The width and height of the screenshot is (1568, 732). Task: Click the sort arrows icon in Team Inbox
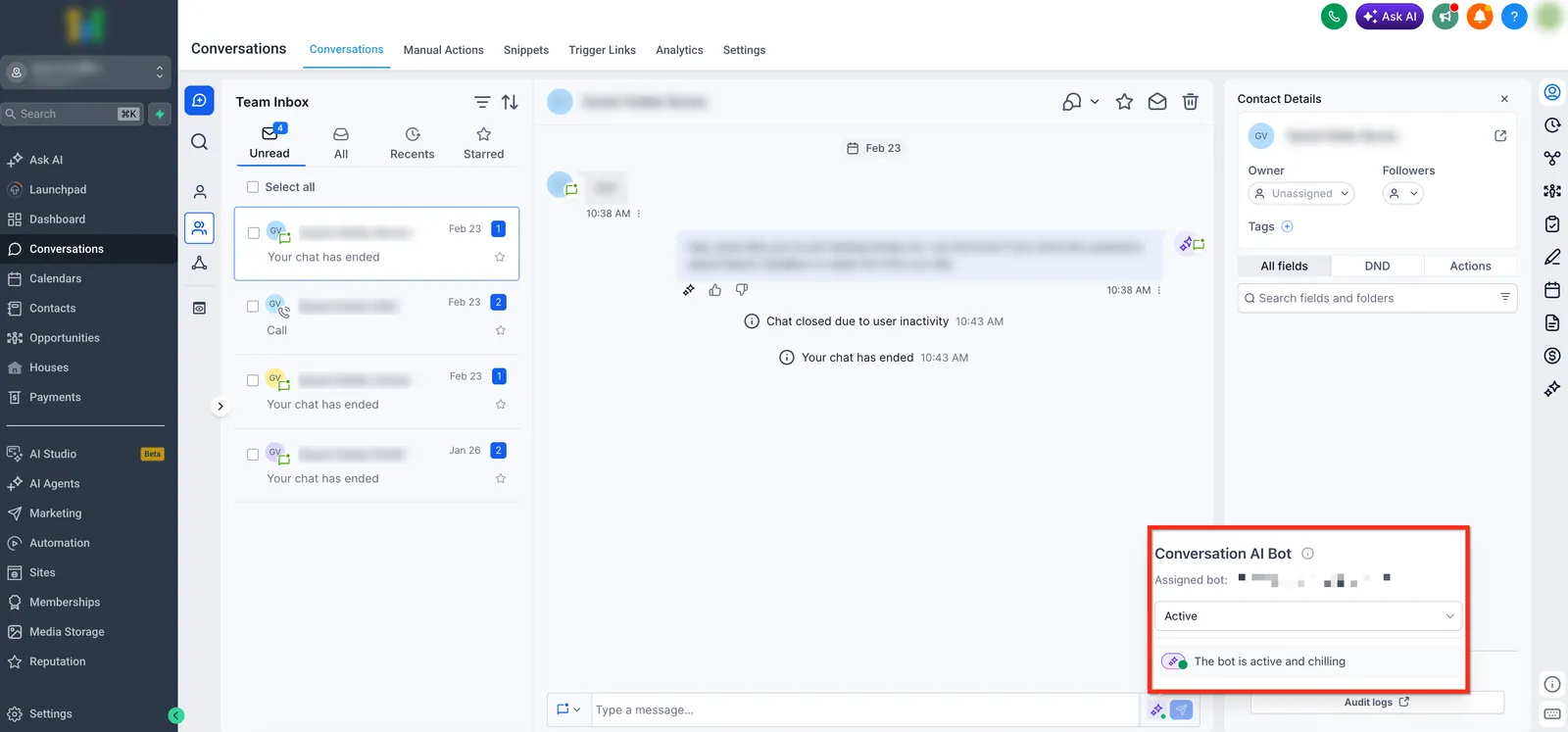coord(510,102)
